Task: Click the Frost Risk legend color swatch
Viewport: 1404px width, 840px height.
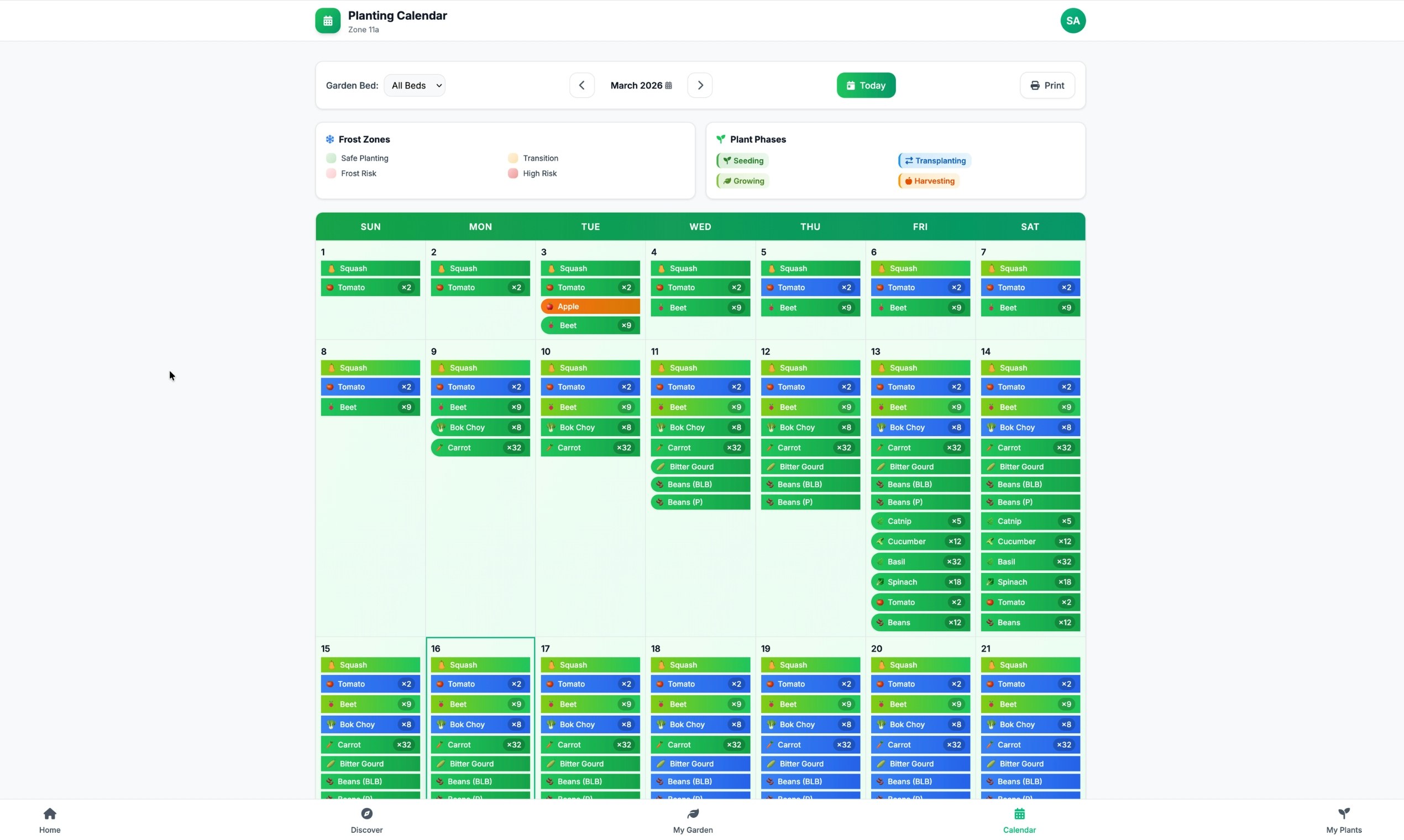Action: 331,173
